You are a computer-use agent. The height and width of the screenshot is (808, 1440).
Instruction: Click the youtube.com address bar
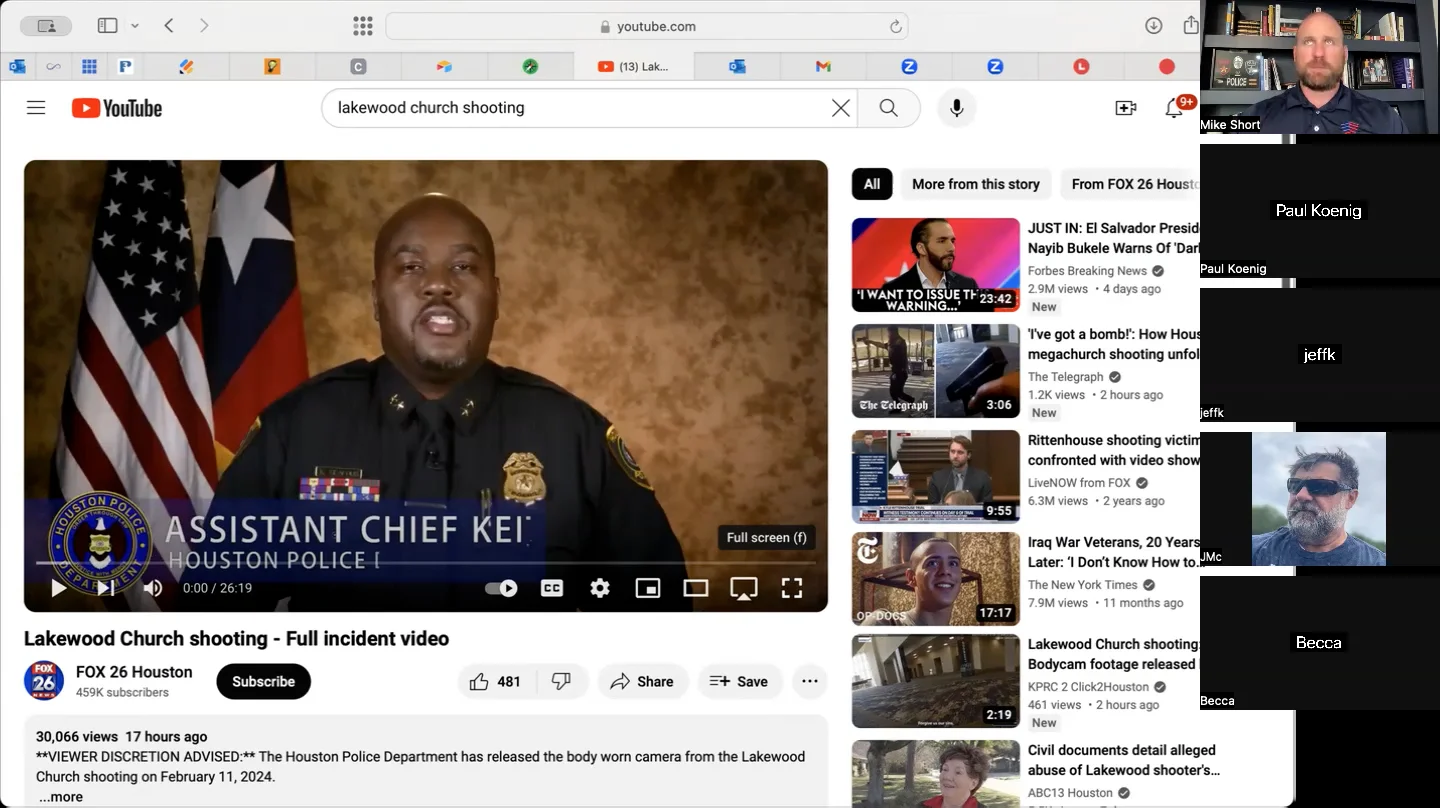647,26
